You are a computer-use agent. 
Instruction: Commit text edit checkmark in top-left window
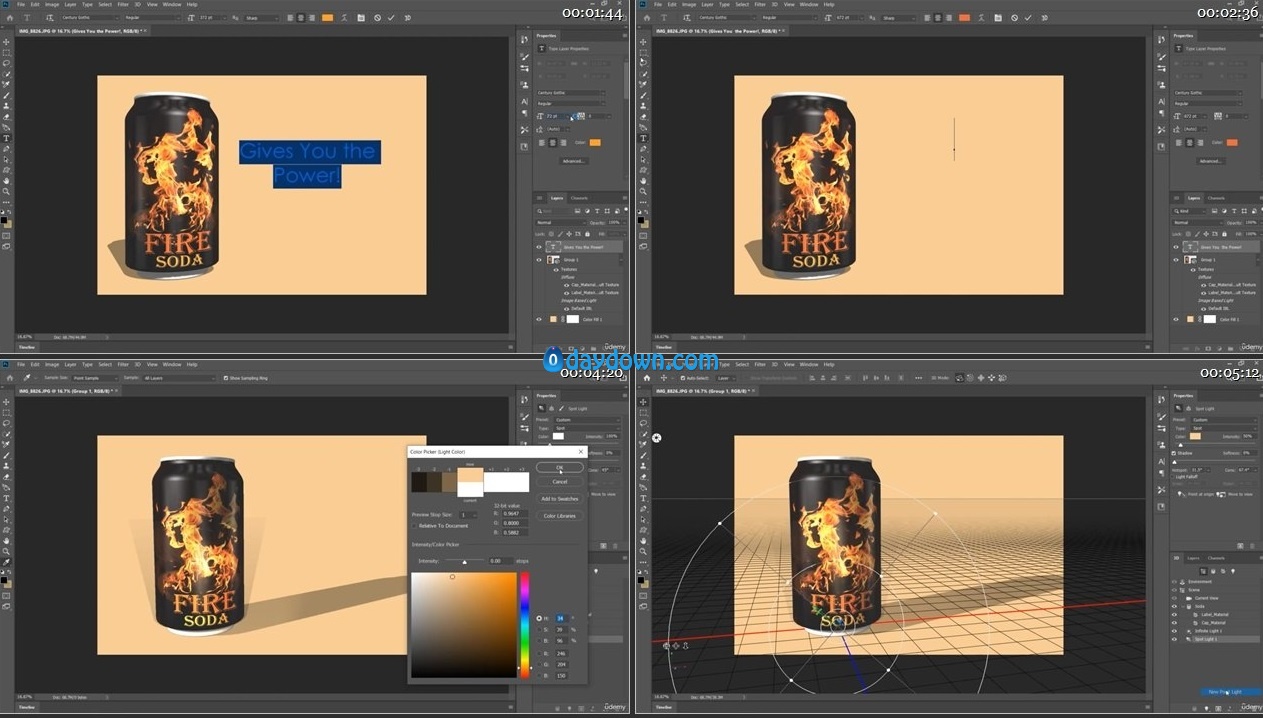[390, 18]
